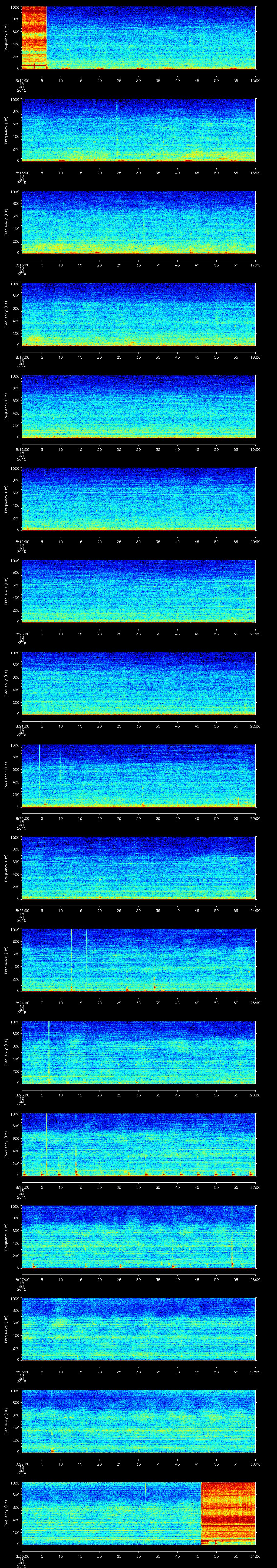
Task: Click the 31:00 end time label
Action: [x=255, y=1556]
